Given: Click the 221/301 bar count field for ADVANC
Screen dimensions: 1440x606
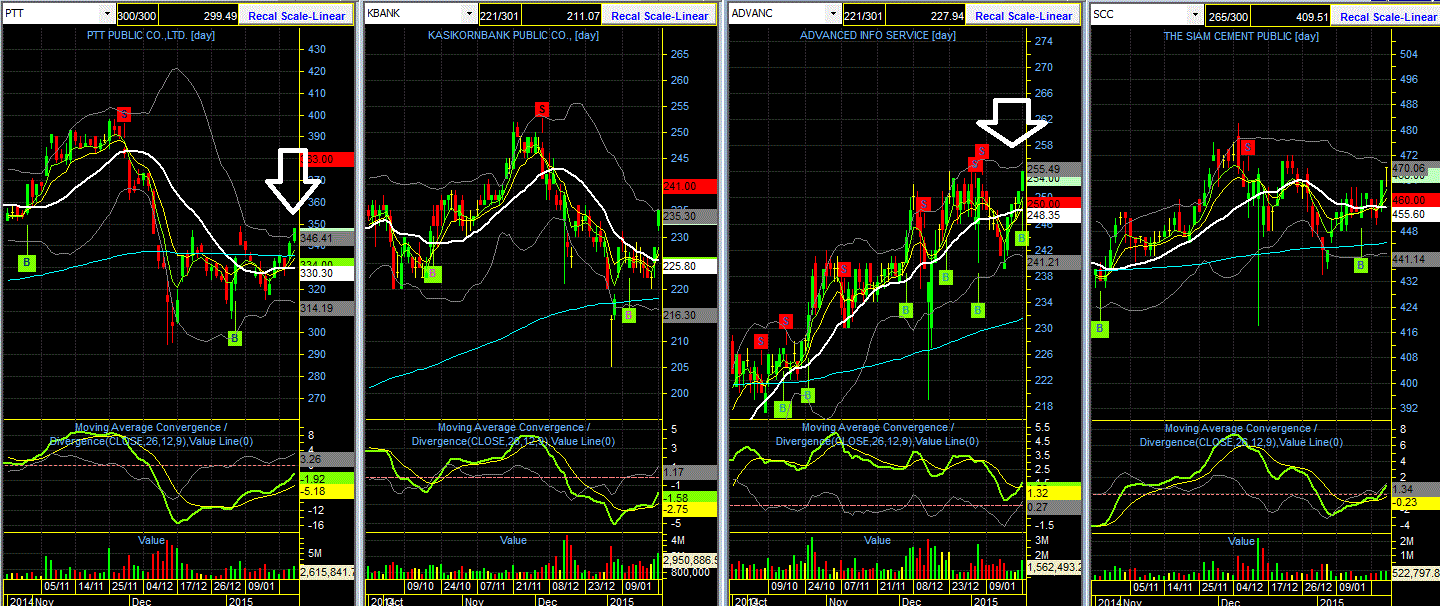Looking at the screenshot, I should tap(865, 15).
